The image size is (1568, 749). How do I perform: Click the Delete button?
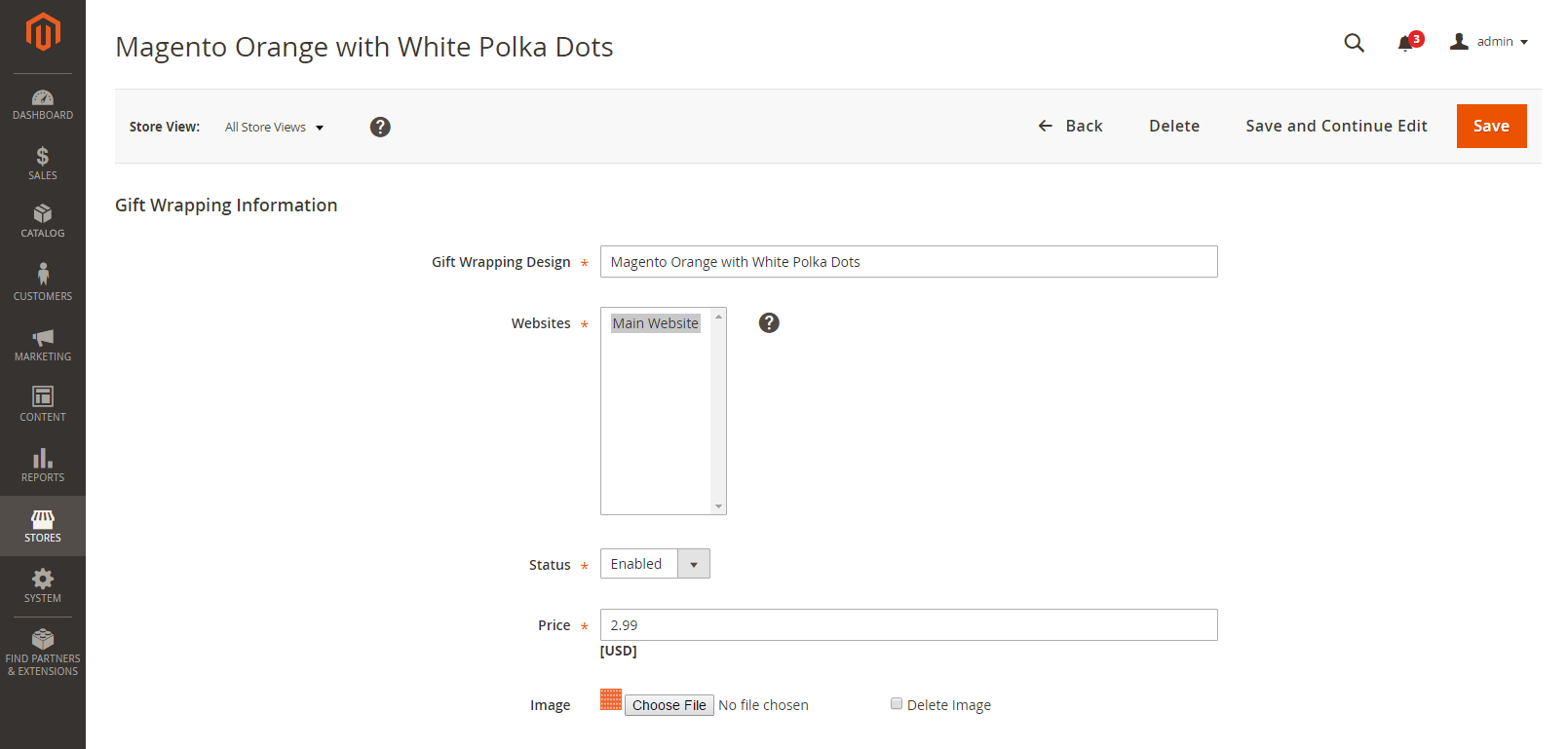click(x=1174, y=126)
